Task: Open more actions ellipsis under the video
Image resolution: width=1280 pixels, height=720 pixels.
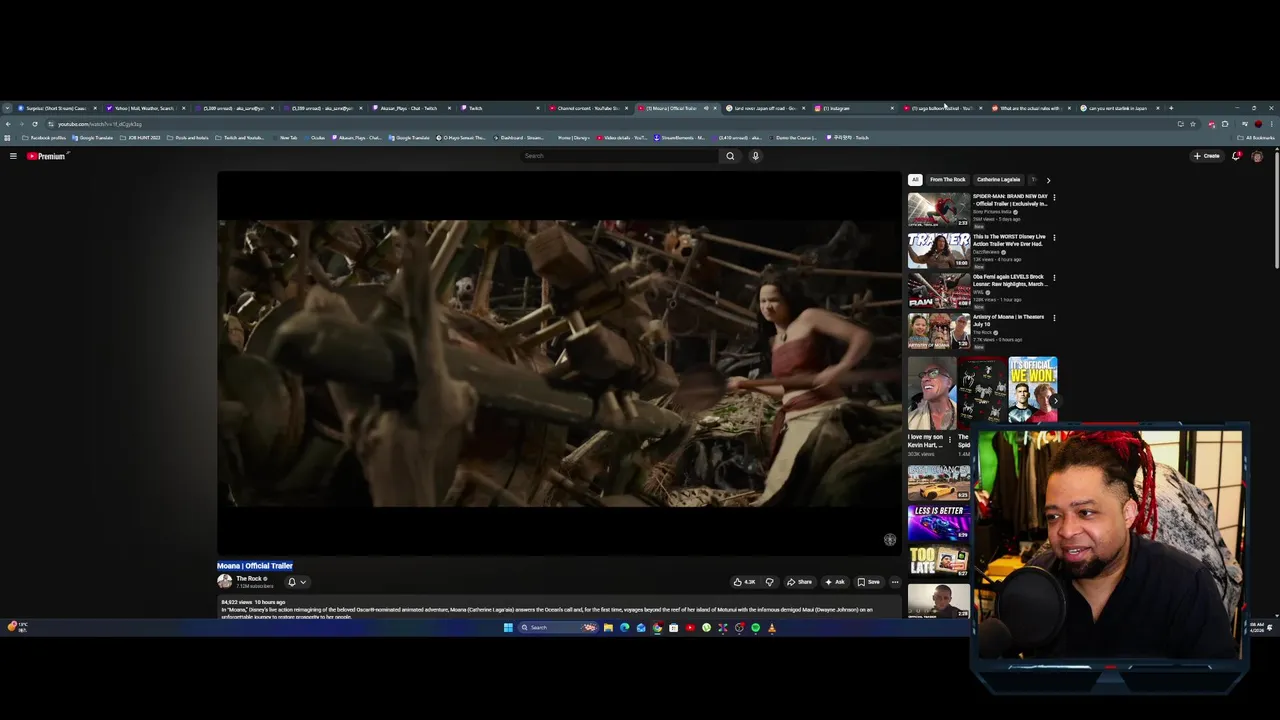Action: 895,582
